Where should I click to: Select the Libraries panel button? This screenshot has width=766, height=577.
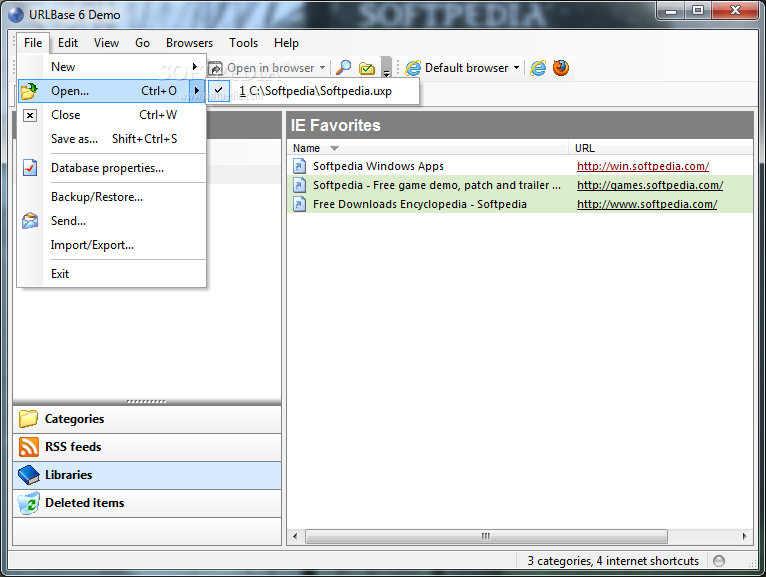click(x=147, y=475)
